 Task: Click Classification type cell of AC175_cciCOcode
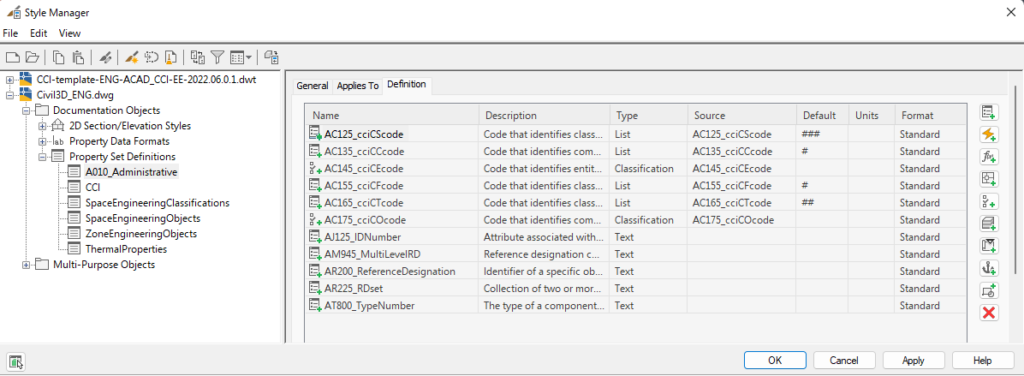pyautogui.click(x=644, y=220)
